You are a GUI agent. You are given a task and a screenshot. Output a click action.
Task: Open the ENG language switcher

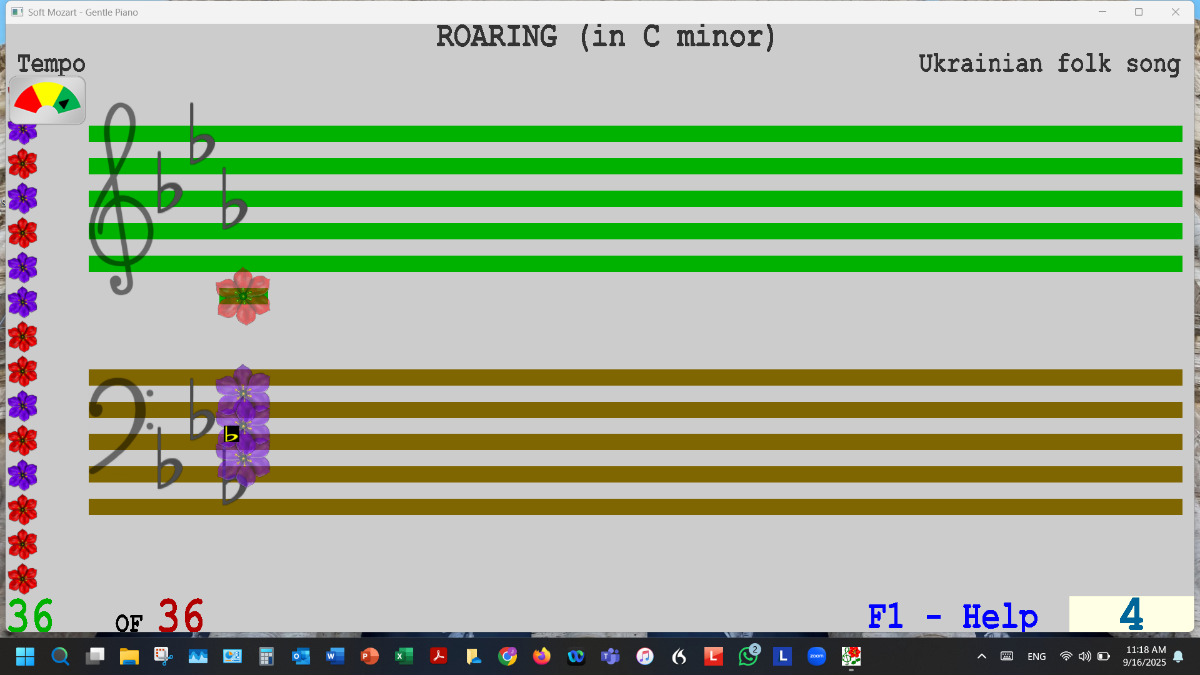coord(1037,656)
